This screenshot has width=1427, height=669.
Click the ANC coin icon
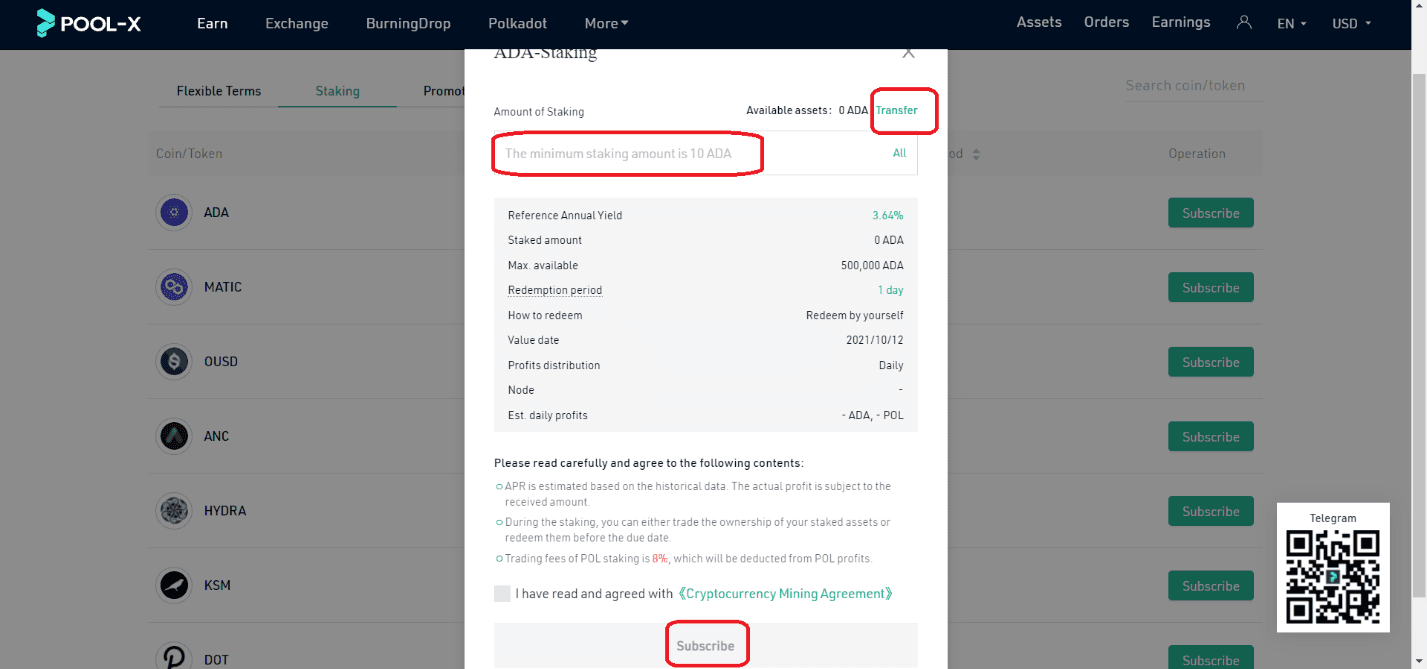(175, 436)
